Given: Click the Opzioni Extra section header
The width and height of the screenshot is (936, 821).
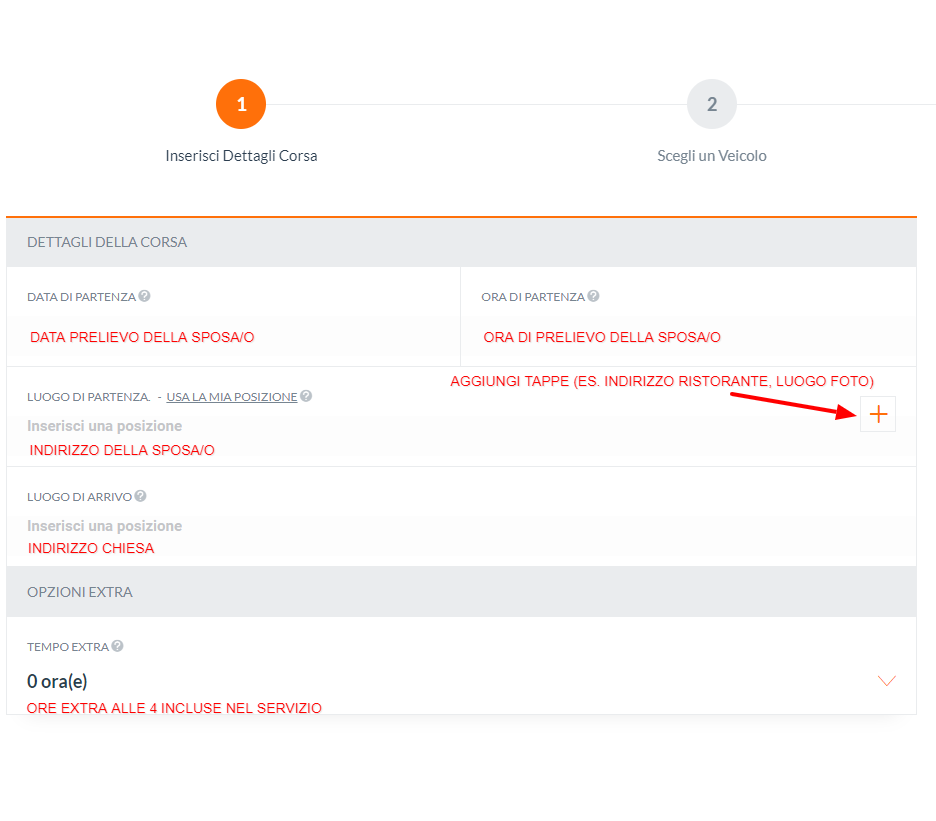Looking at the screenshot, I should [x=461, y=592].
